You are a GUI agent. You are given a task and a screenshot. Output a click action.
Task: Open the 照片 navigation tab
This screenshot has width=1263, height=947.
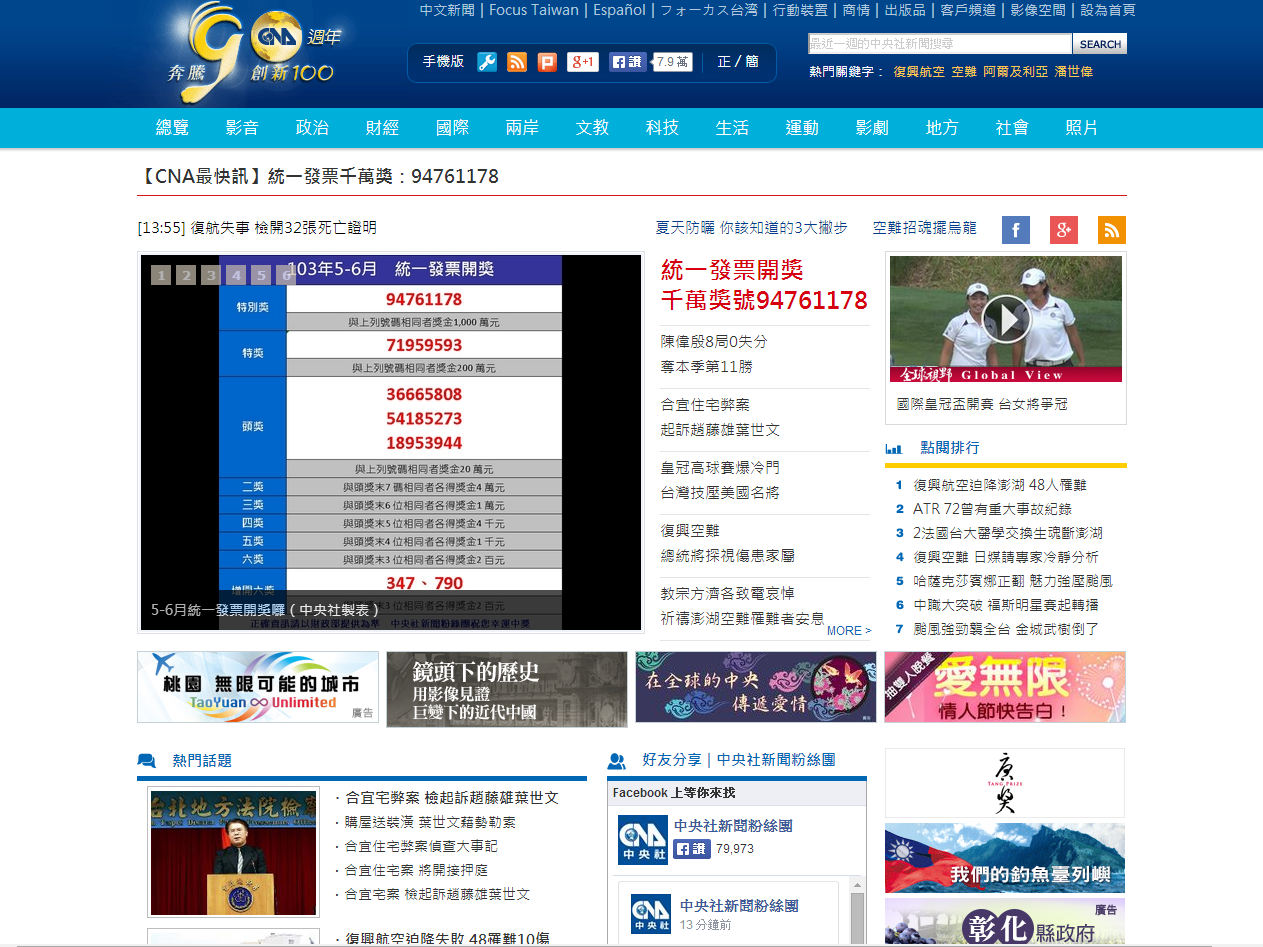1082,128
